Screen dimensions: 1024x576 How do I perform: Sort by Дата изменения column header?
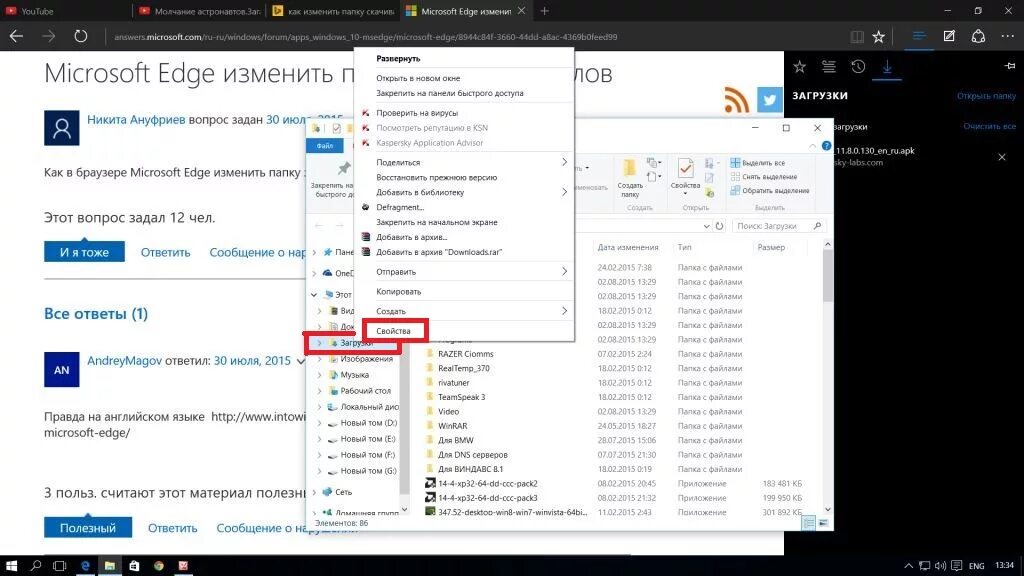coord(628,248)
